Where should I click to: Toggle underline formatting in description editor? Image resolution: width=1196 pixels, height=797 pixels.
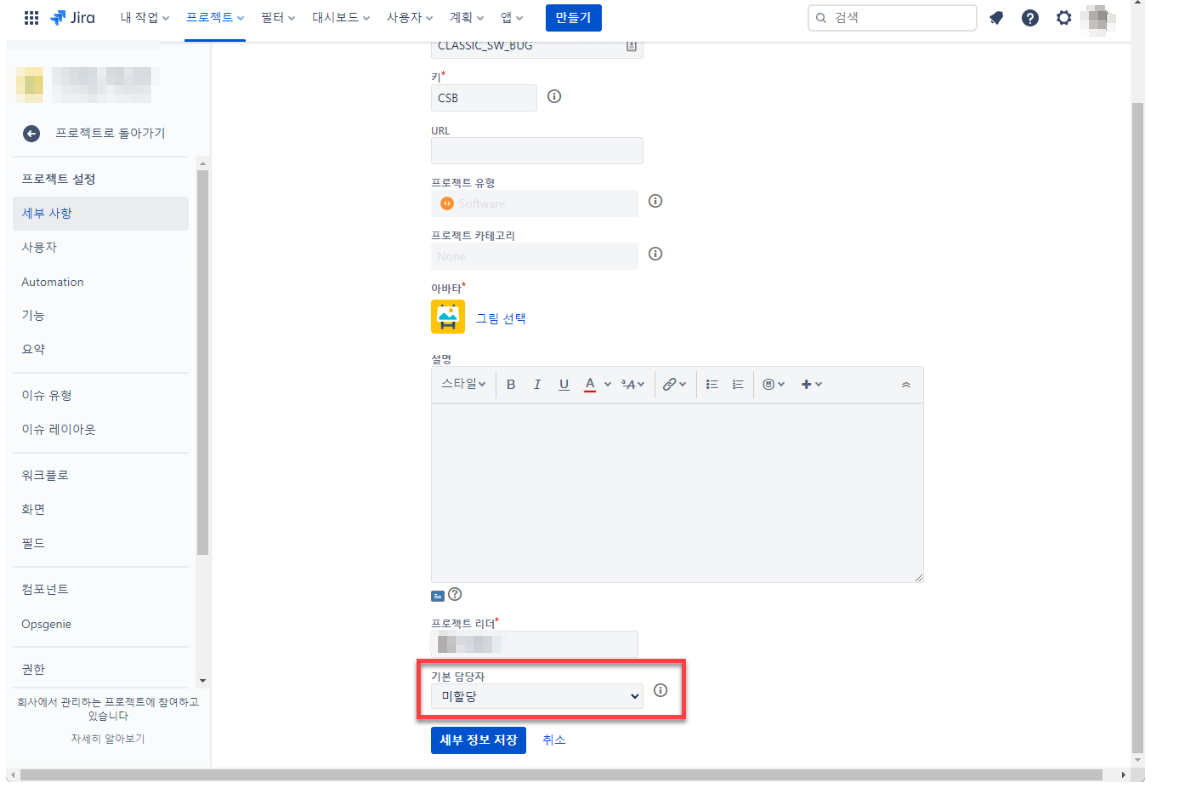564,384
